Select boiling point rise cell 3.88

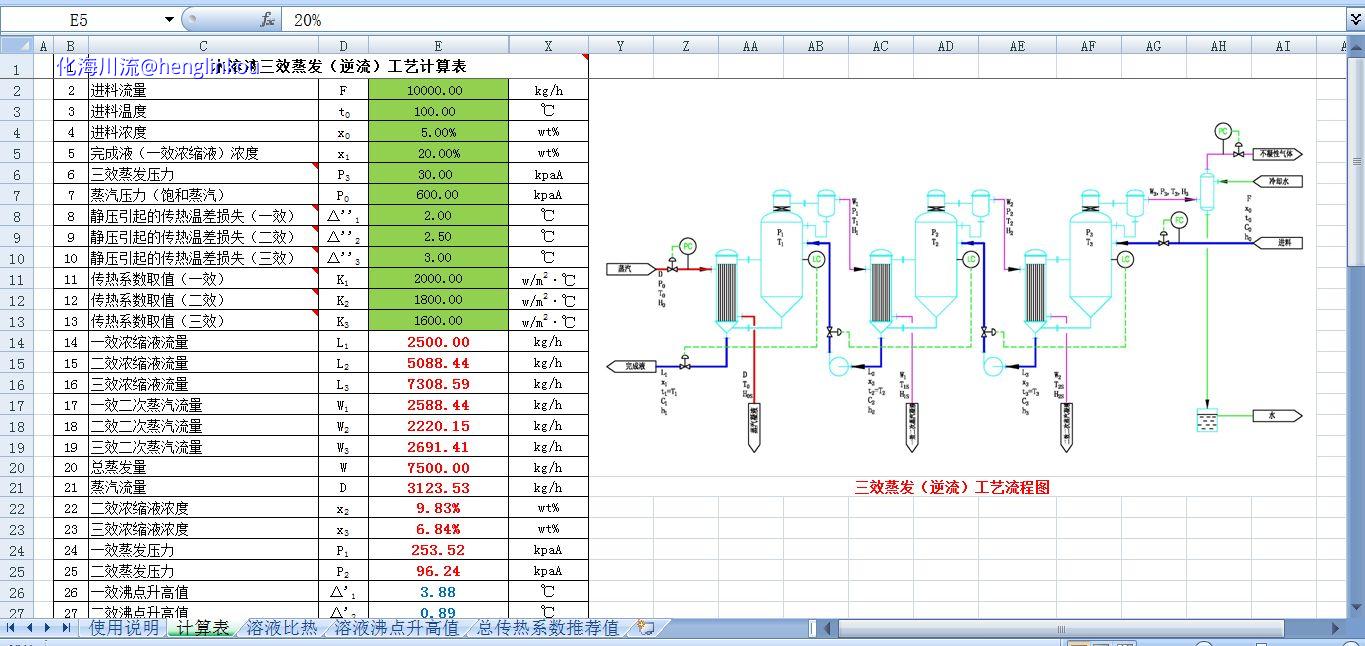click(438, 592)
